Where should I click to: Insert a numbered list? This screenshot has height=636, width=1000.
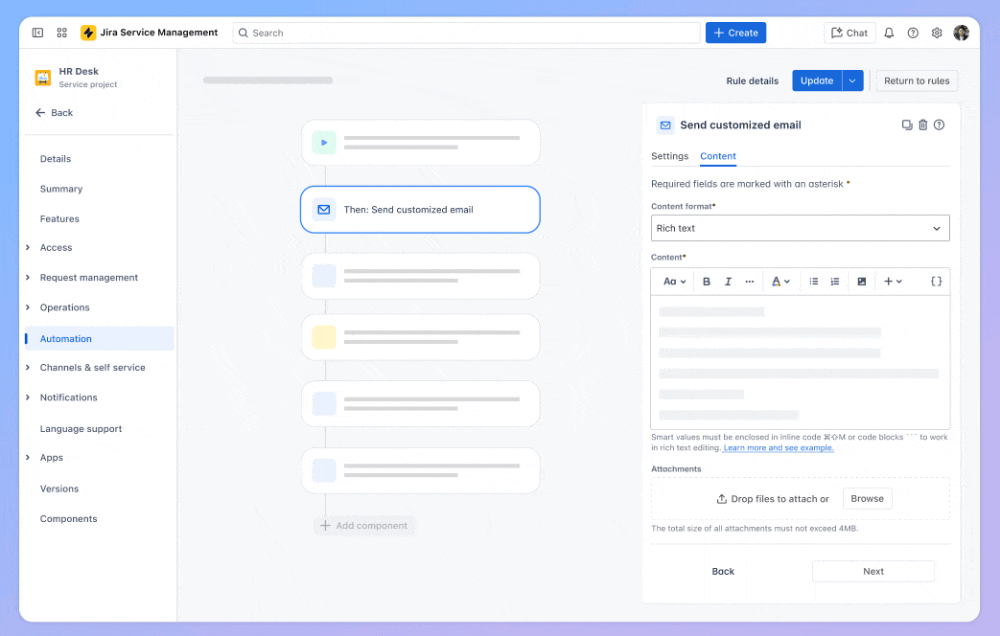835,281
